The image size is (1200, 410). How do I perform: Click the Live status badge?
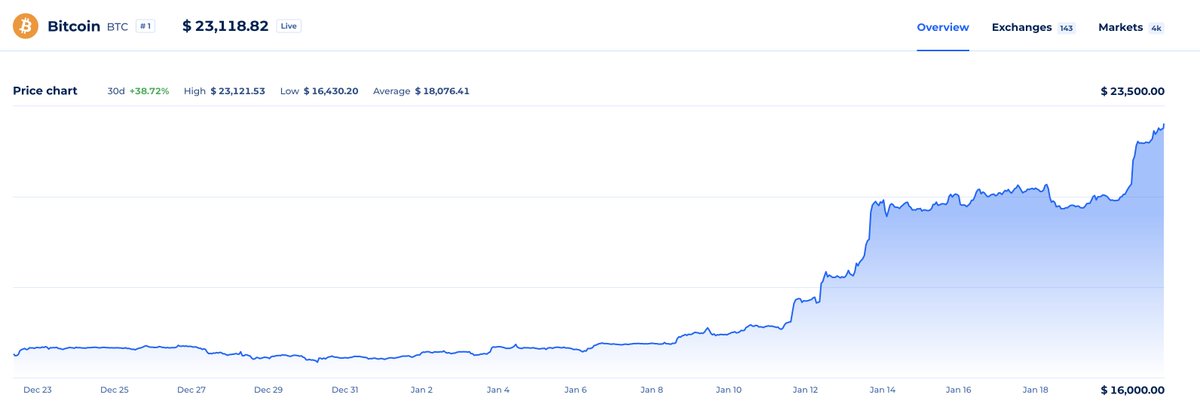tap(289, 26)
